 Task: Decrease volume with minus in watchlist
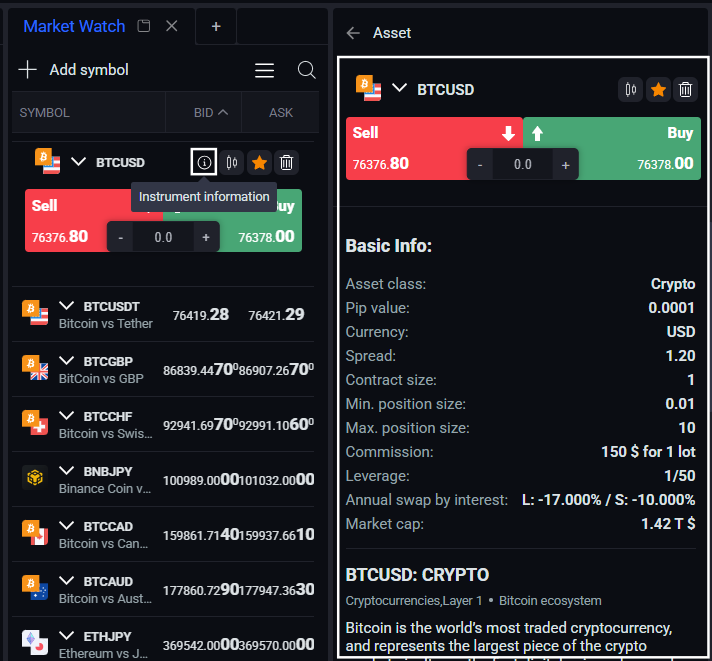pos(120,237)
